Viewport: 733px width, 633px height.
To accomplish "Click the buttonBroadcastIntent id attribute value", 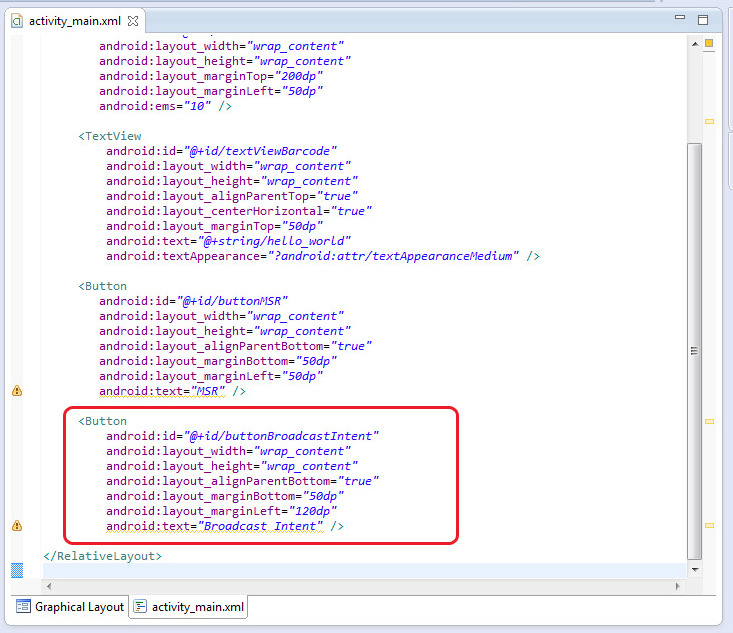I will pos(281,436).
